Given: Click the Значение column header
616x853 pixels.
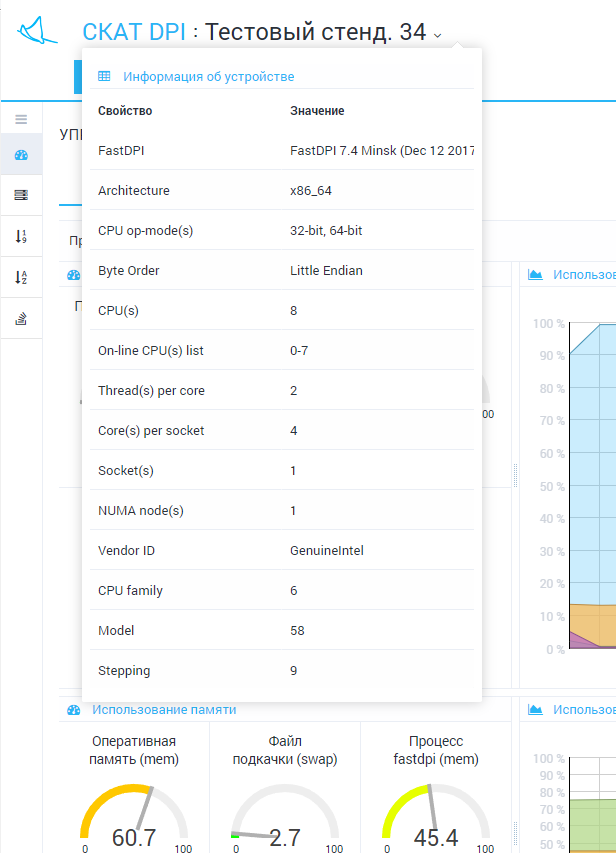Looking at the screenshot, I should 317,111.
